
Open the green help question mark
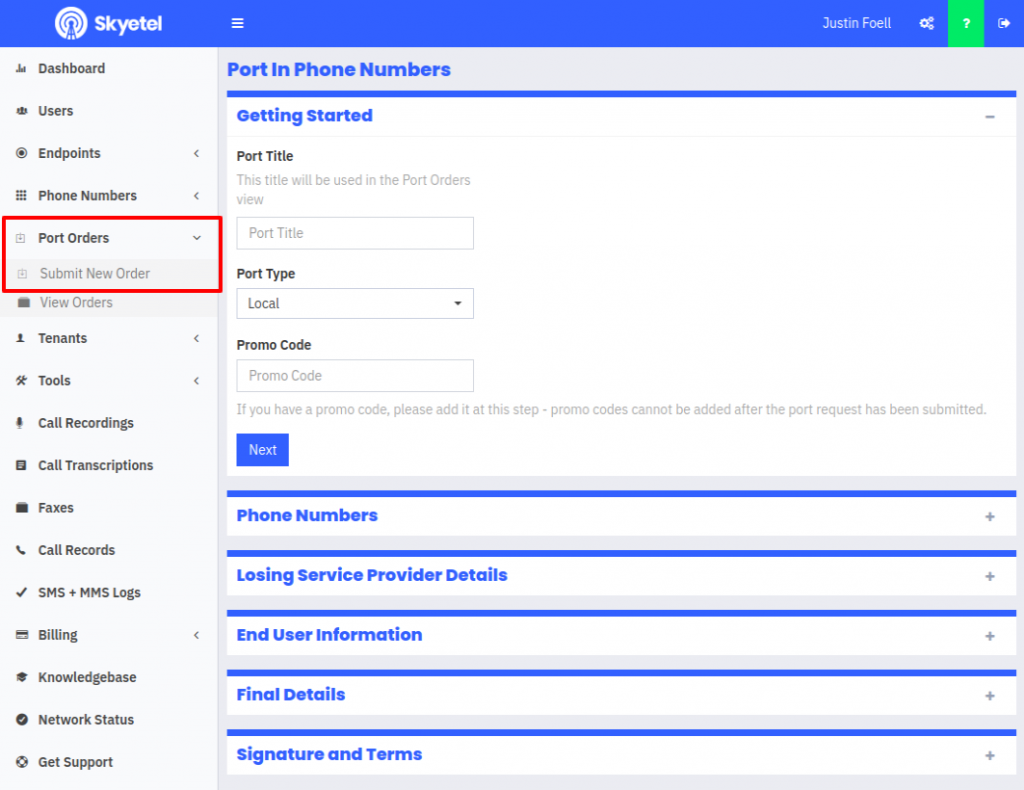966,24
